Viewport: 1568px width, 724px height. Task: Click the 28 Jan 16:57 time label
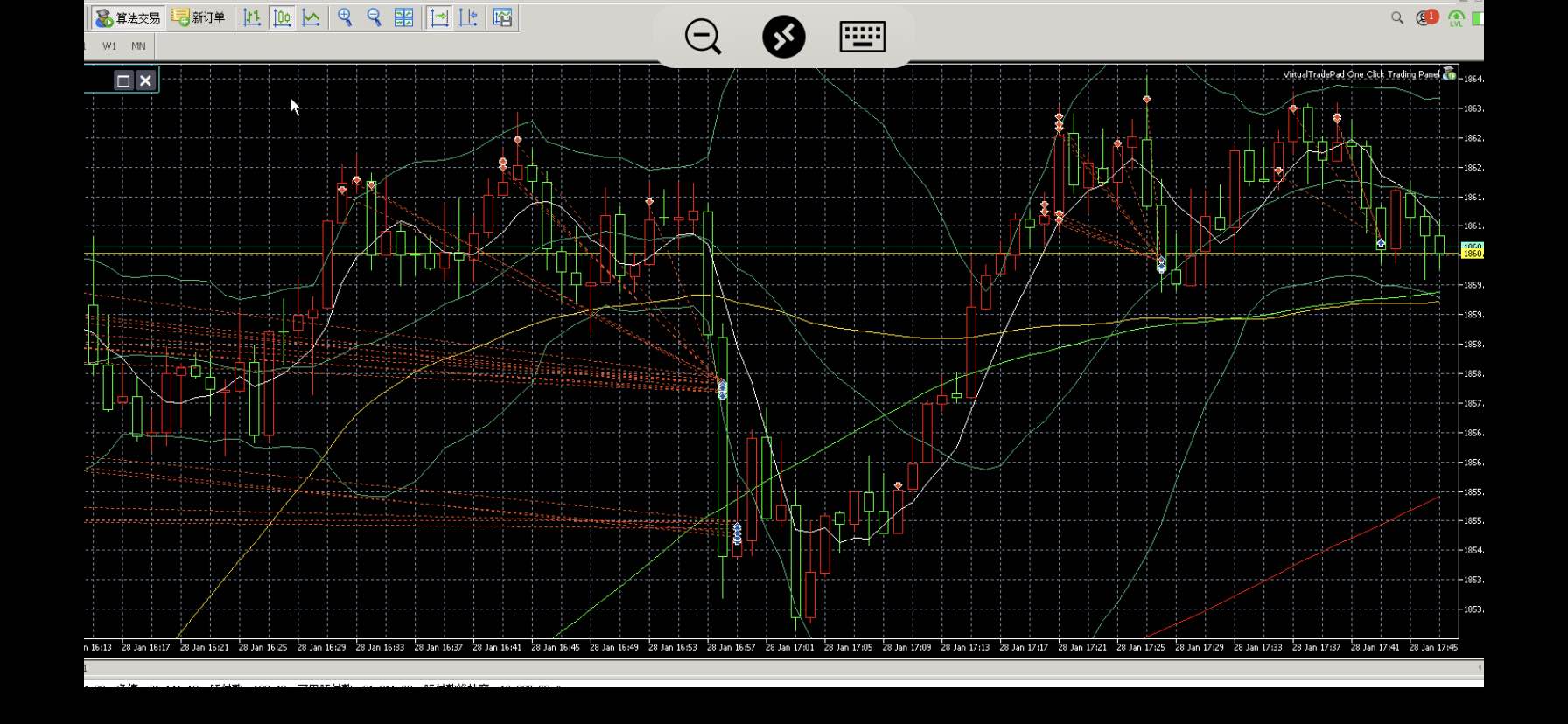point(731,647)
